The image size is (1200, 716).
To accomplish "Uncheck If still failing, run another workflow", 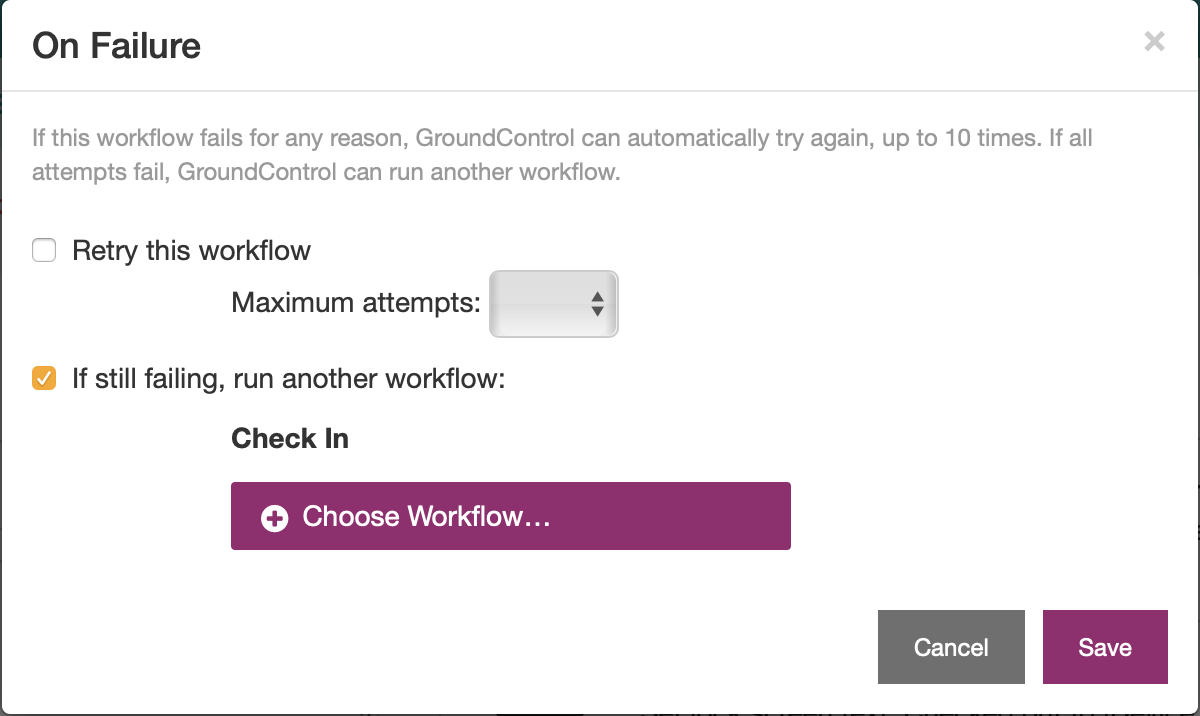I will point(44,378).
